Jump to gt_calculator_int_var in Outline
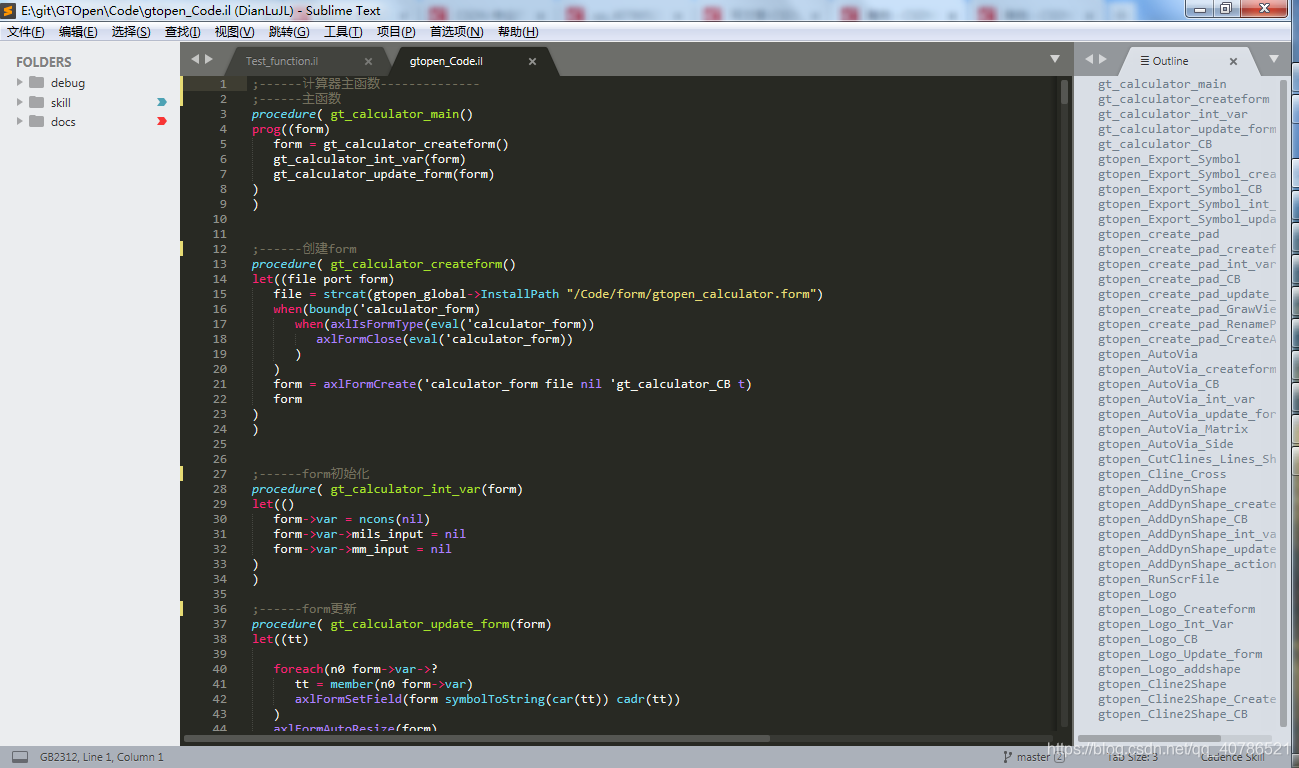Screen dimensions: 1299x768 (1173, 114)
